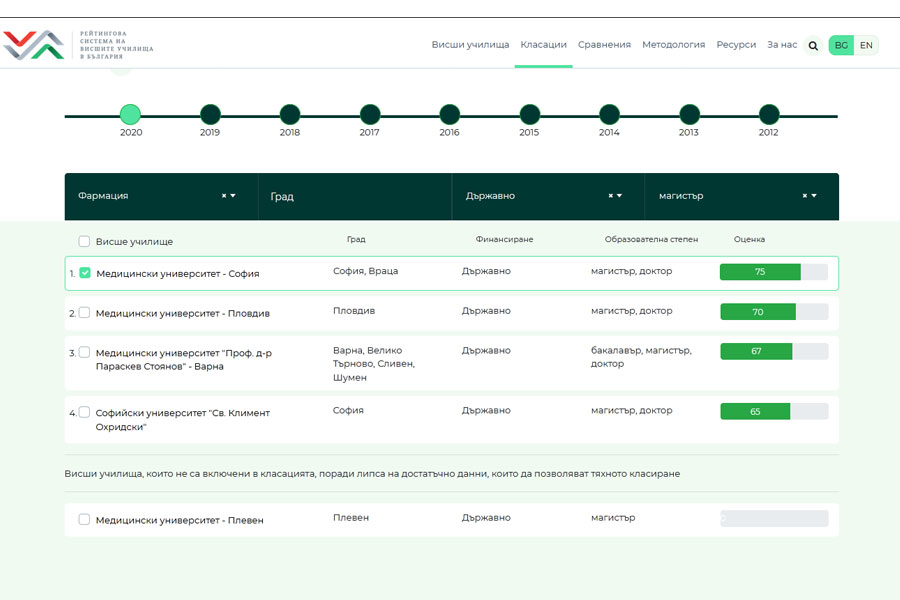The height and width of the screenshot is (600, 900).
Task: Check the Варна medical university checkbox
Action: pos(84,352)
